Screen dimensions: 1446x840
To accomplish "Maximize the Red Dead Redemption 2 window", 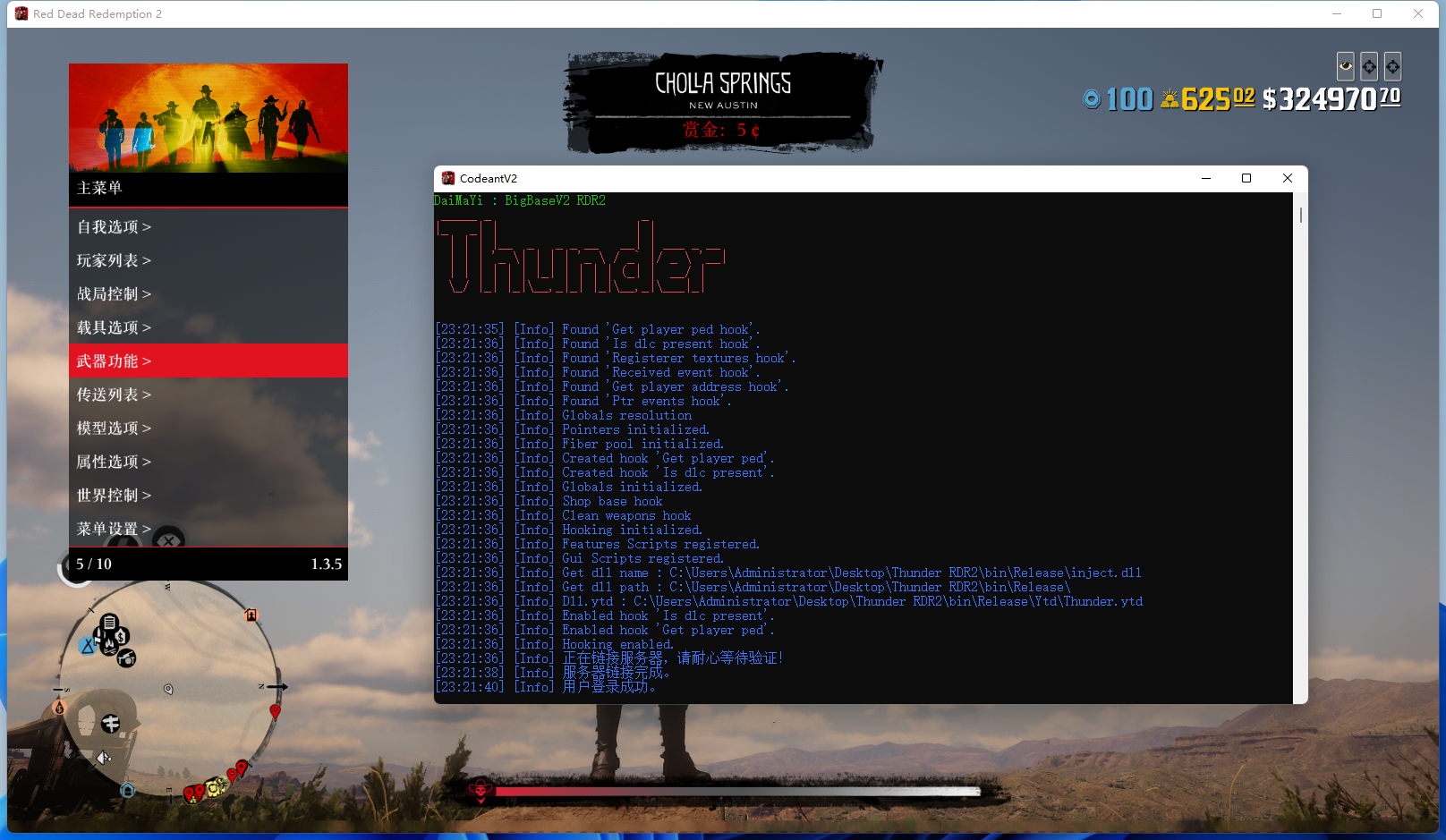I will [x=1377, y=13].
